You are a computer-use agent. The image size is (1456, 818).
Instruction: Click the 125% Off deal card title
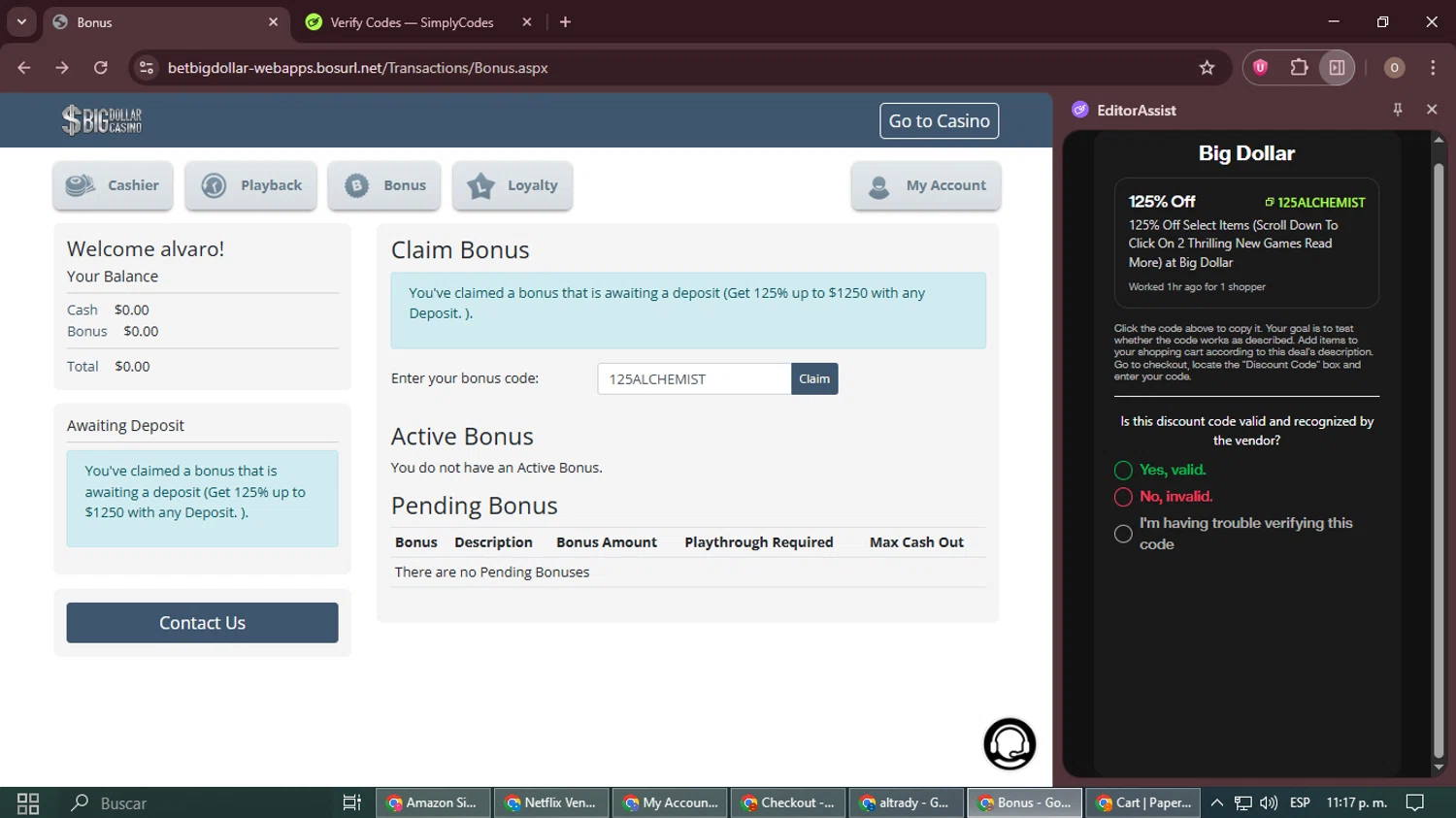[1162, 202]
